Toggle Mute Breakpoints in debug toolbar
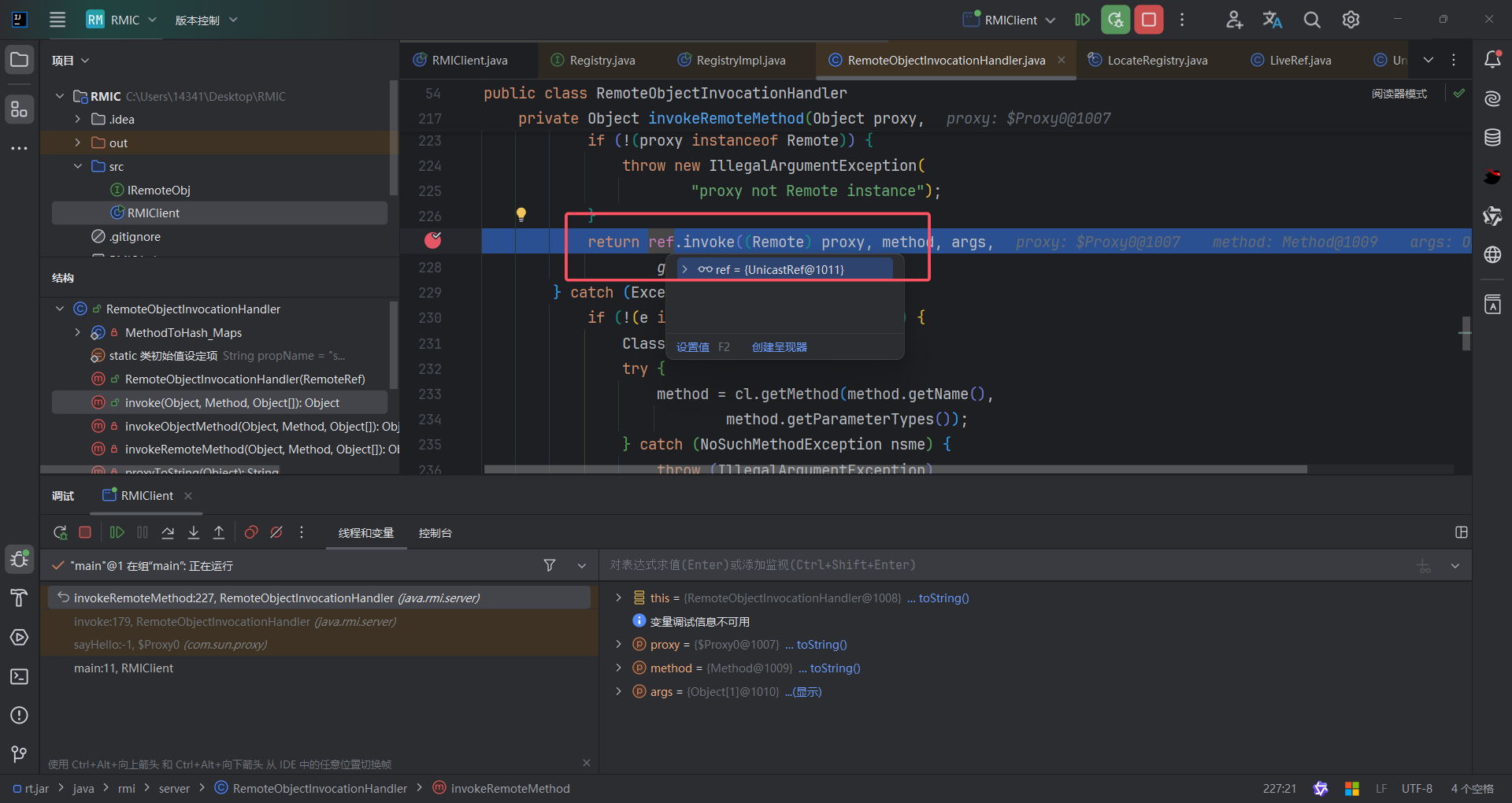Image resolution: width=1512 pixels, height=803 pixels. point(276,533)
